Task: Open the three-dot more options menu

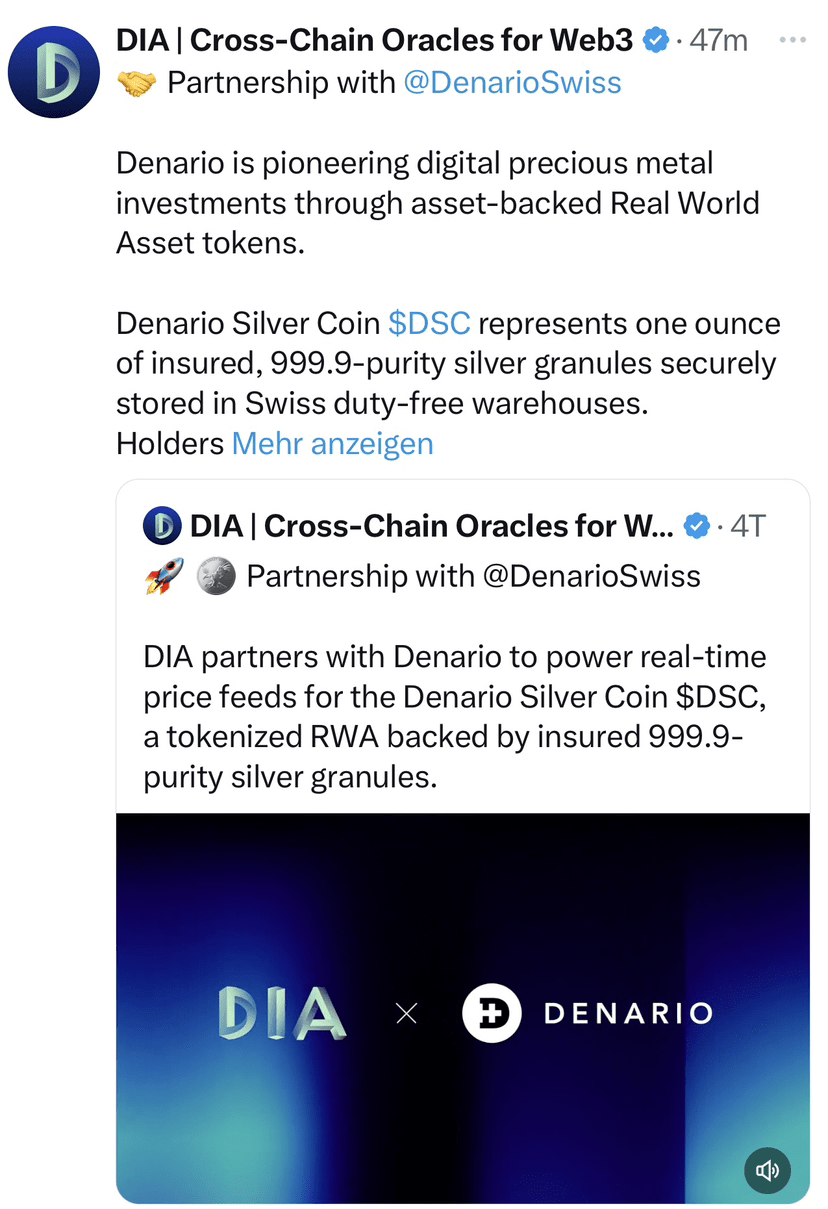Action: click(792, 40)
